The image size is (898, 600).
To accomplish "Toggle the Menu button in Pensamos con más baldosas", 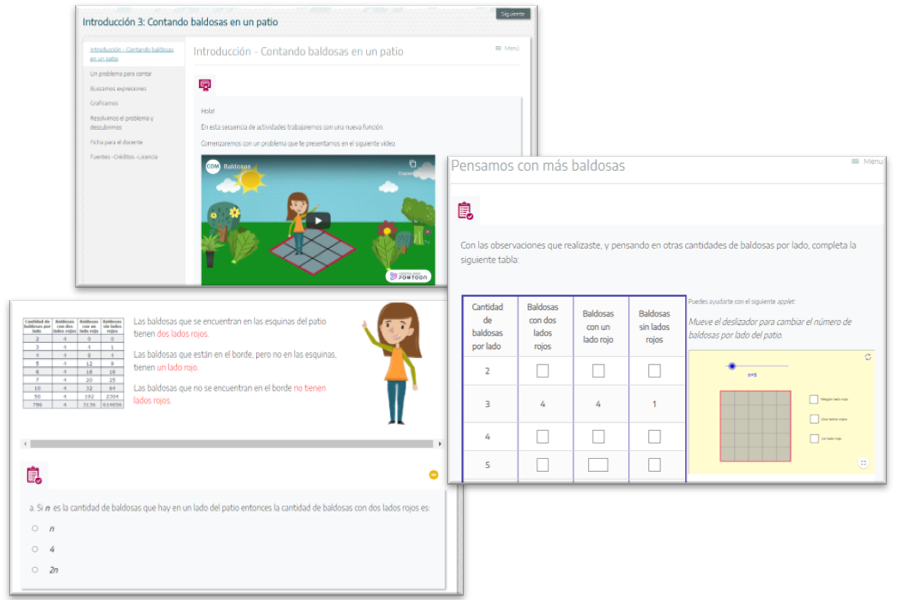I will coord(867,161).
